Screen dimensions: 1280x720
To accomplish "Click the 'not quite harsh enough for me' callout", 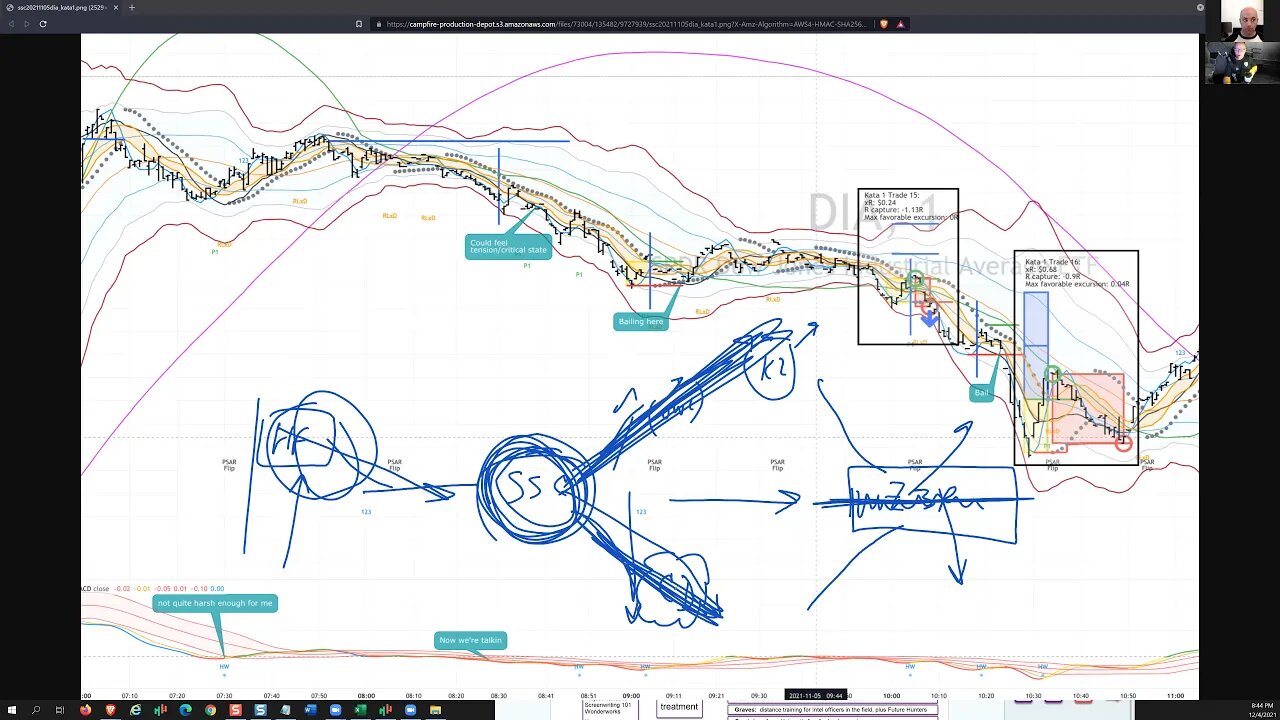I will pyautogui.click(x=215, y=603).
